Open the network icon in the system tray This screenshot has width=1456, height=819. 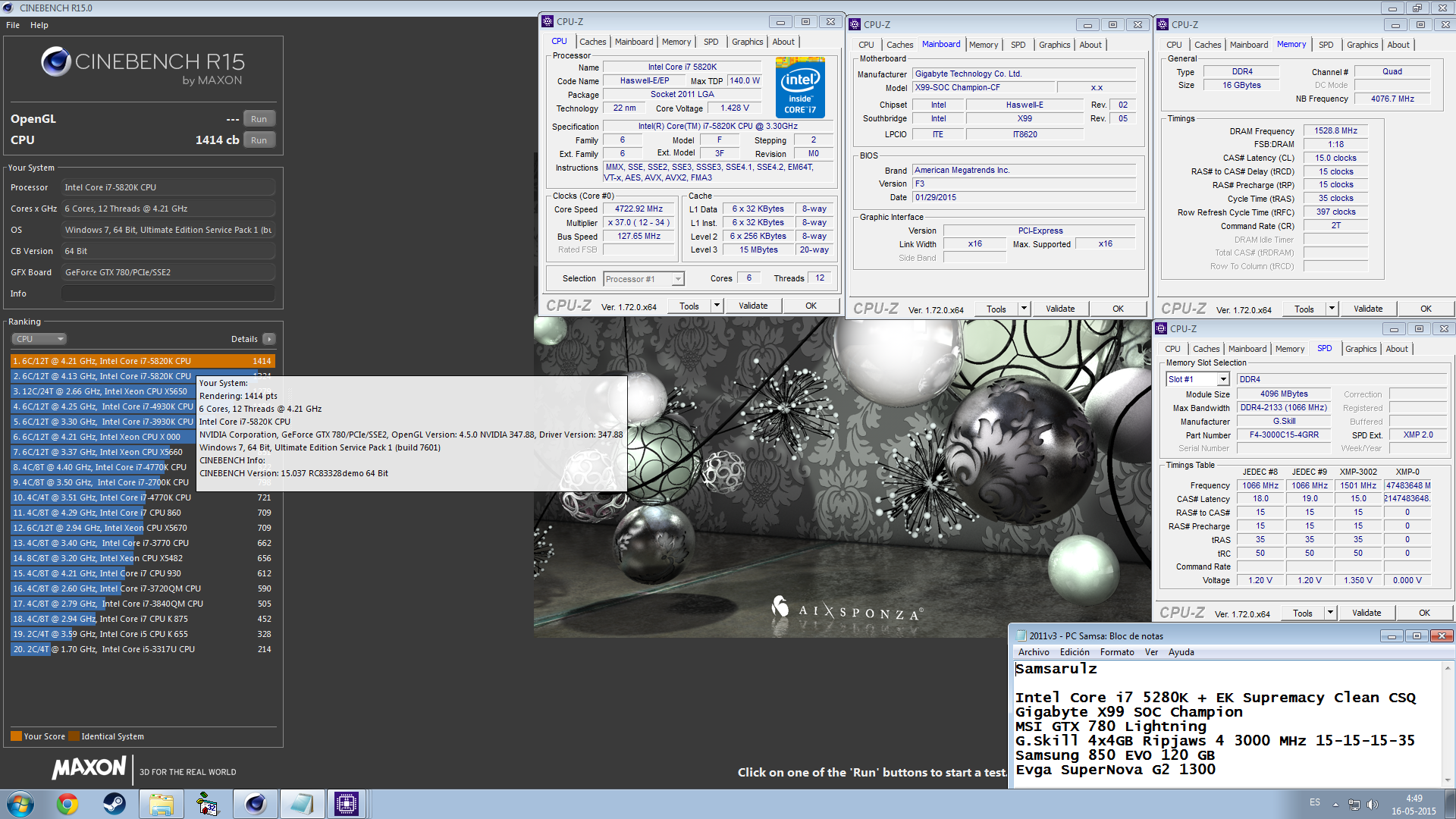click(1354, 805)
